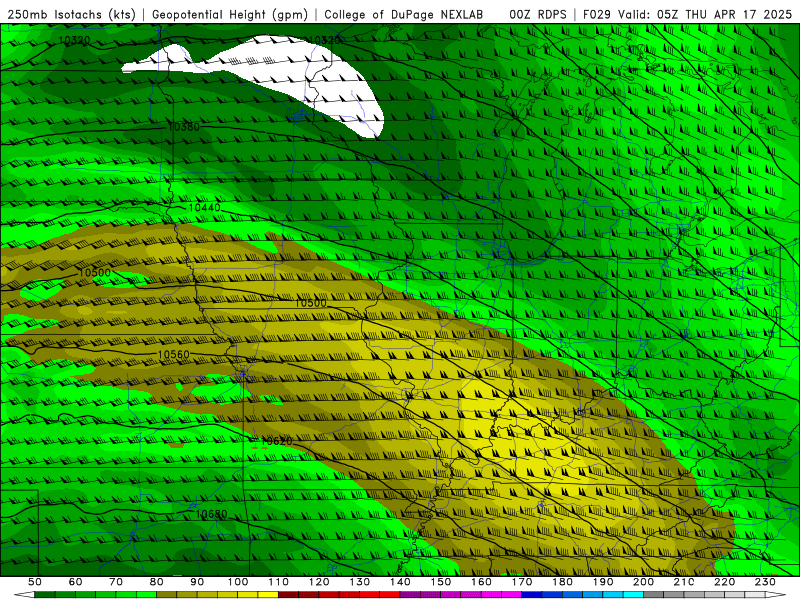Pick the dark red swatch starting at 110
The width and height of the screenshot is (800, 600).
(288, 594)
